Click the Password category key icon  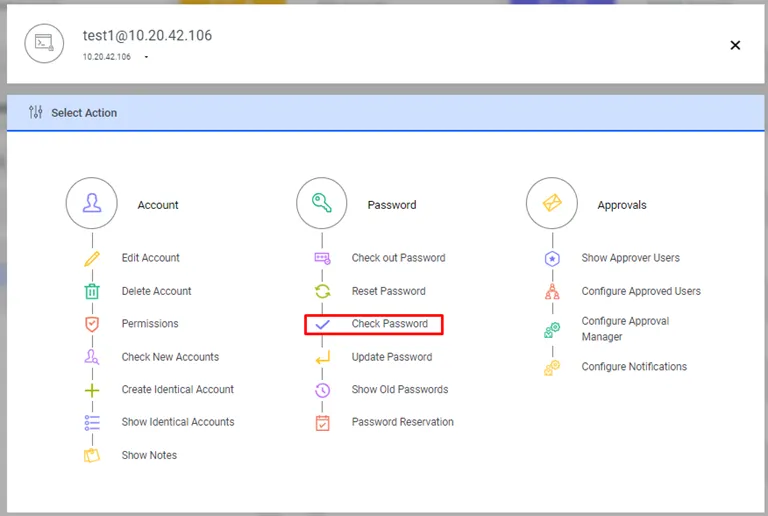click(322, 203)
